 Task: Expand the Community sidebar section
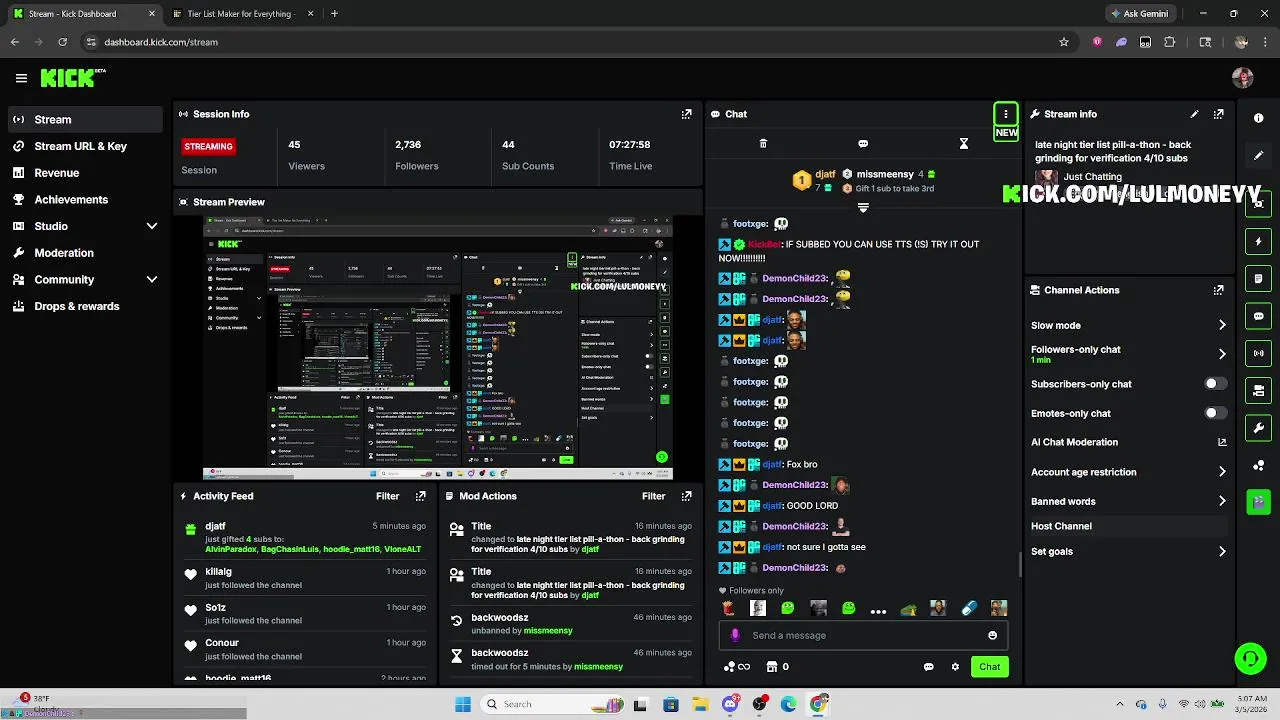click(x=152, y=280)
